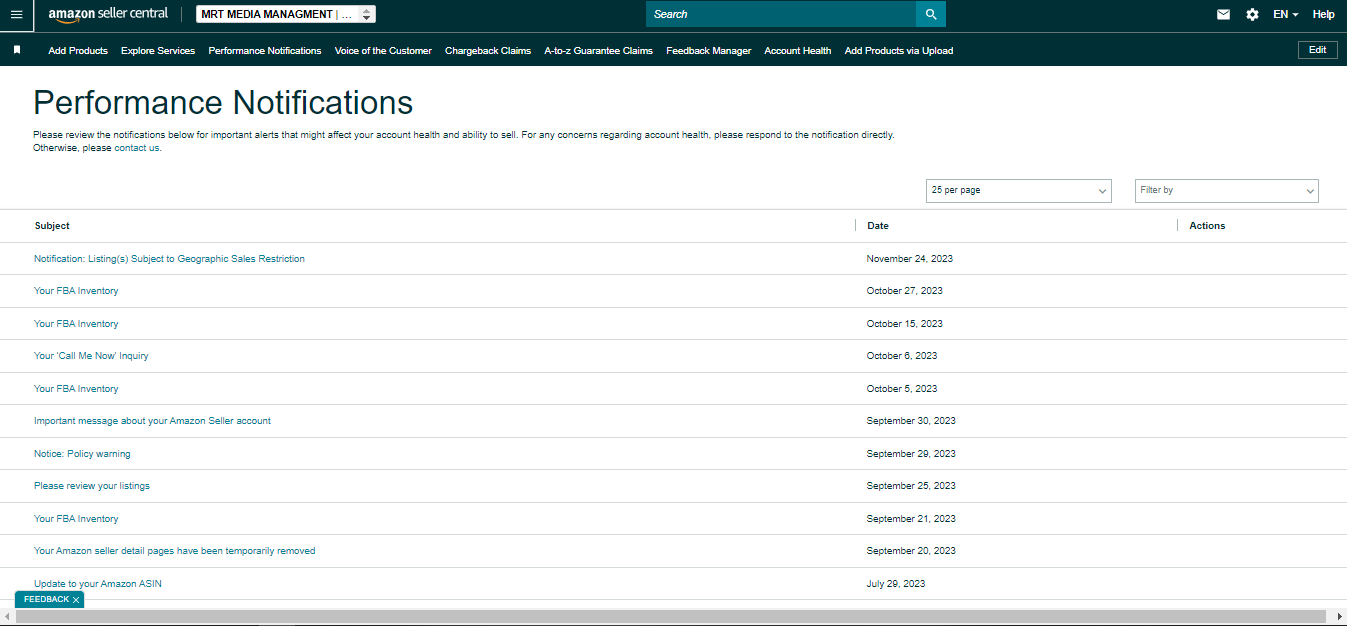Click the date September 29, 2023

[911, 454]
